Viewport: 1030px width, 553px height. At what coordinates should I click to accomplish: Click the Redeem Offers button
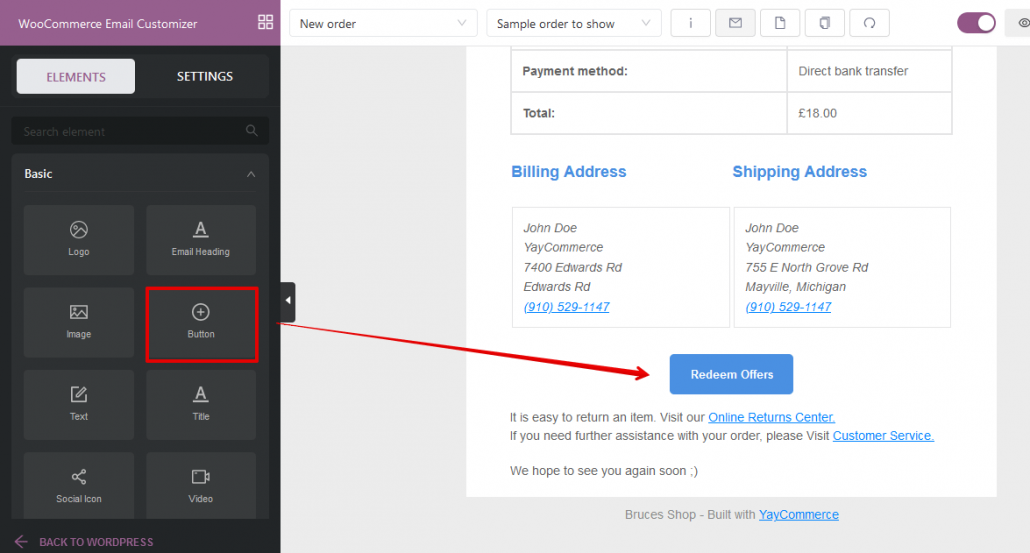[731, 374]
